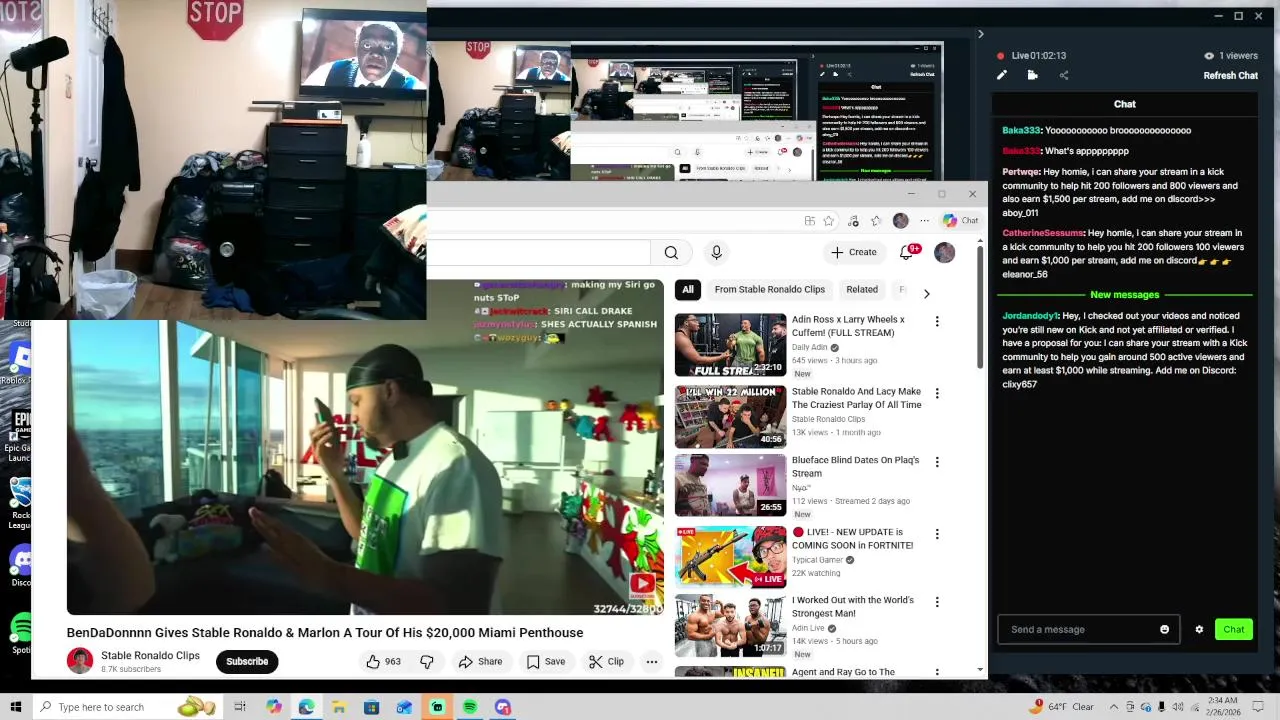Open more actions ellipsis below video
Image resolution: width=1280 pixels, height=720 pixels.
pos(651,661)
